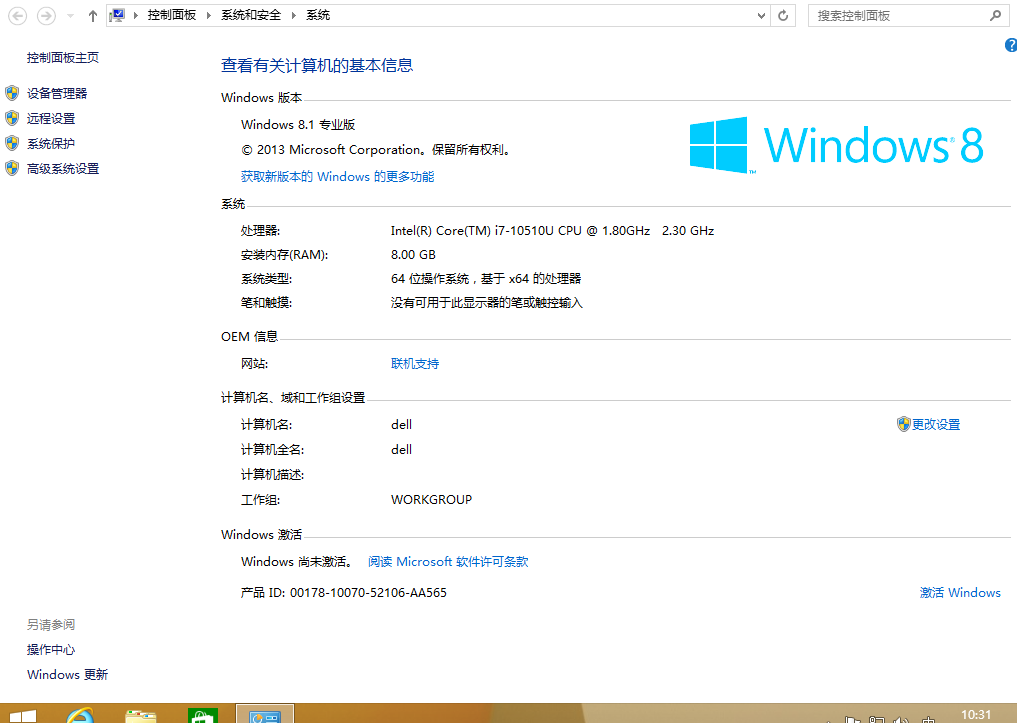Refresh the page with the refresh icon

[x=783, y=16]
